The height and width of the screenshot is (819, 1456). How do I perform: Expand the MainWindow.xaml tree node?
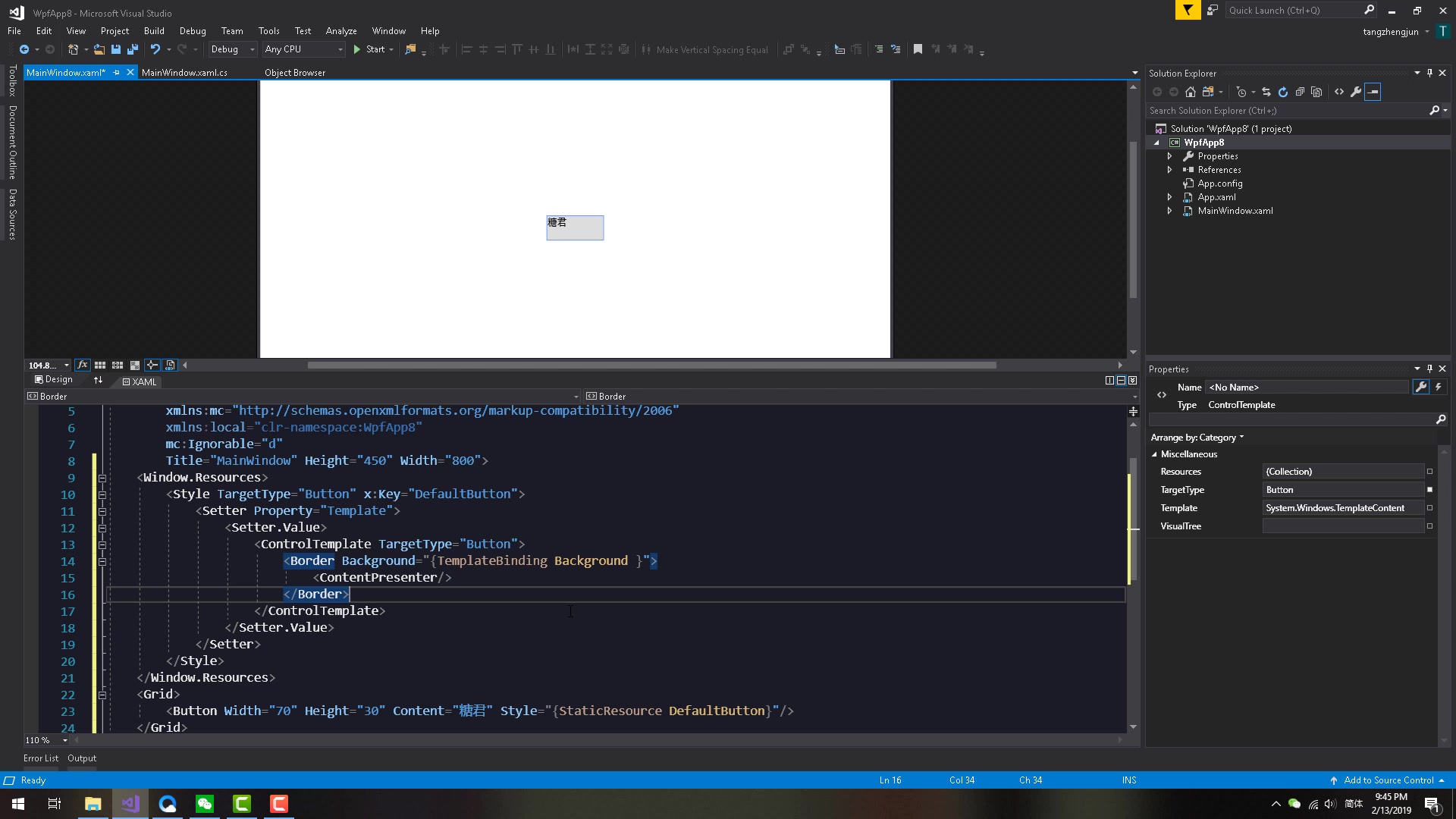point(1170,211)
